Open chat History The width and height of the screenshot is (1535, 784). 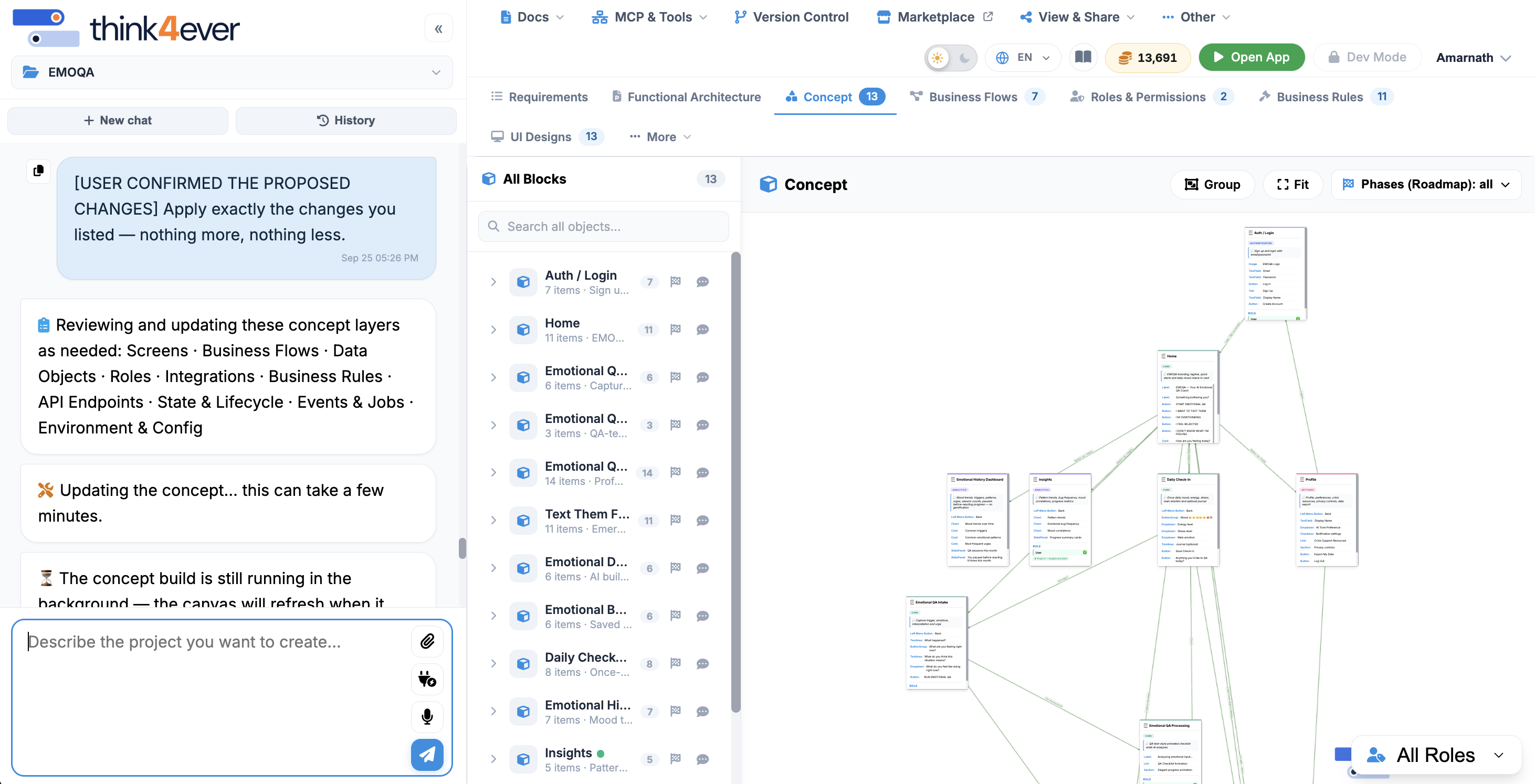click(346, 120)
